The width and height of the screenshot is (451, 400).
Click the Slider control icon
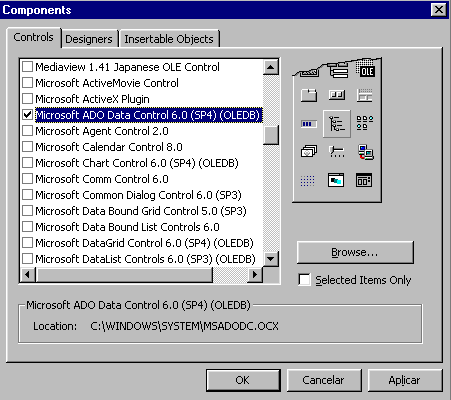pyautogui.click(x=337, y=152)
